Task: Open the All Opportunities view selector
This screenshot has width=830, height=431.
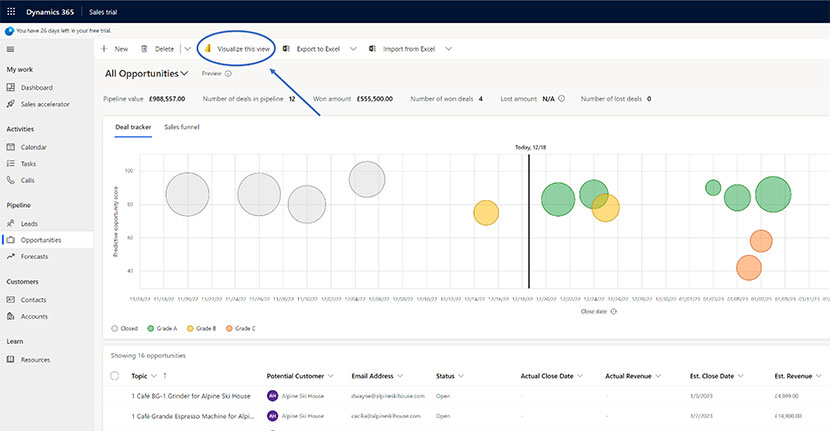Action: (147, 74)
